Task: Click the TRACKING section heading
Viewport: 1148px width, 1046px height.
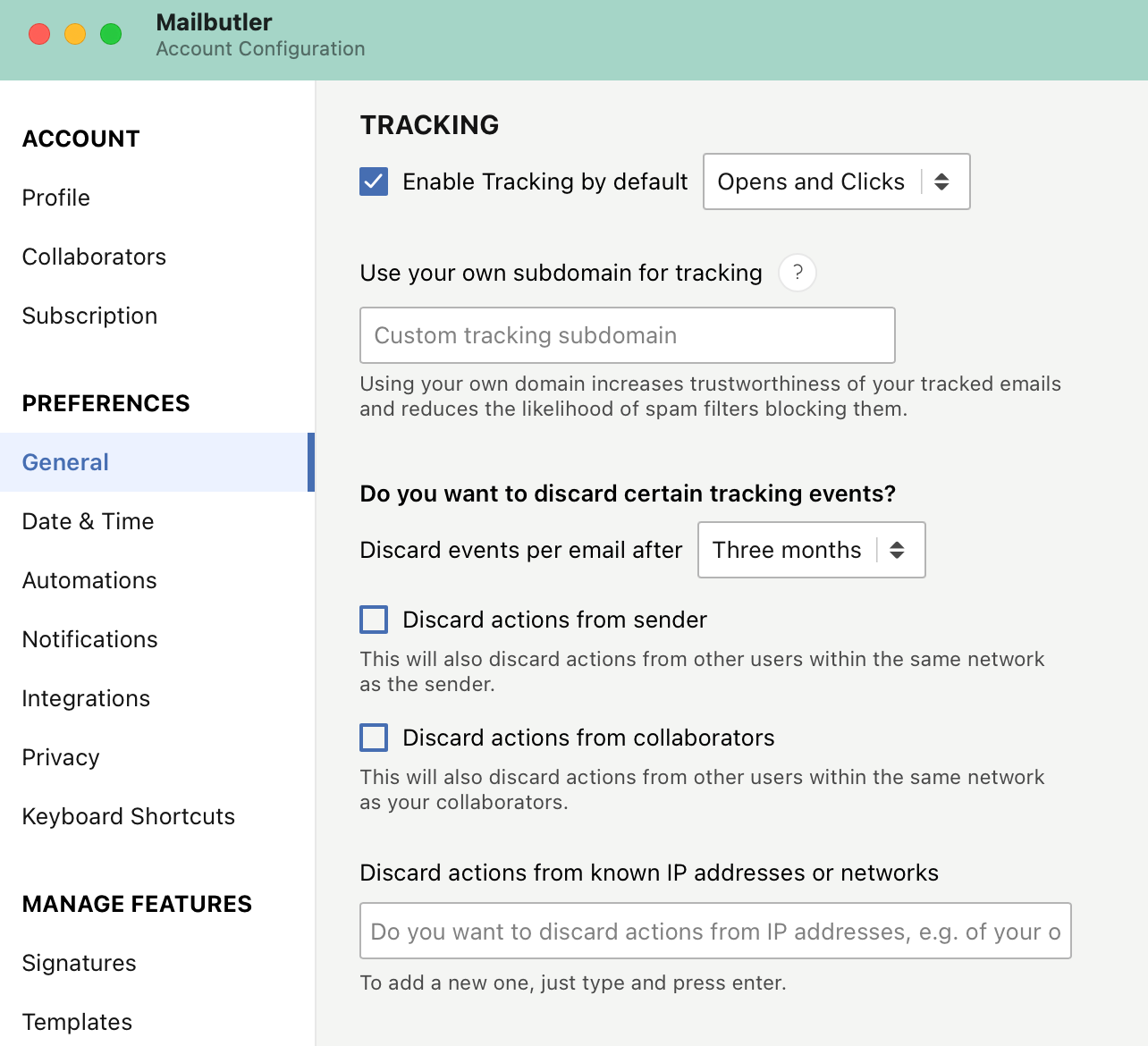Action: 430,125
